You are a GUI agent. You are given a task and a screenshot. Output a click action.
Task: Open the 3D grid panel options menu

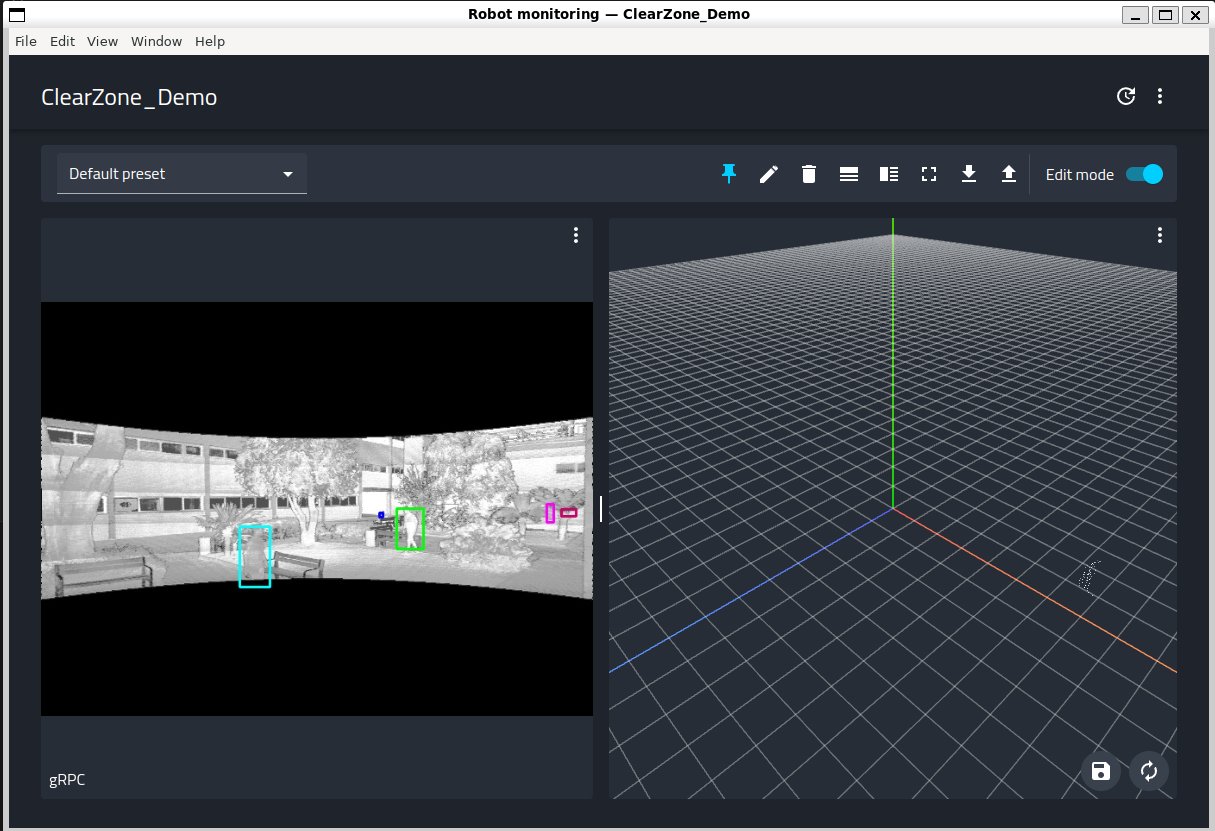coord(1160,235)
